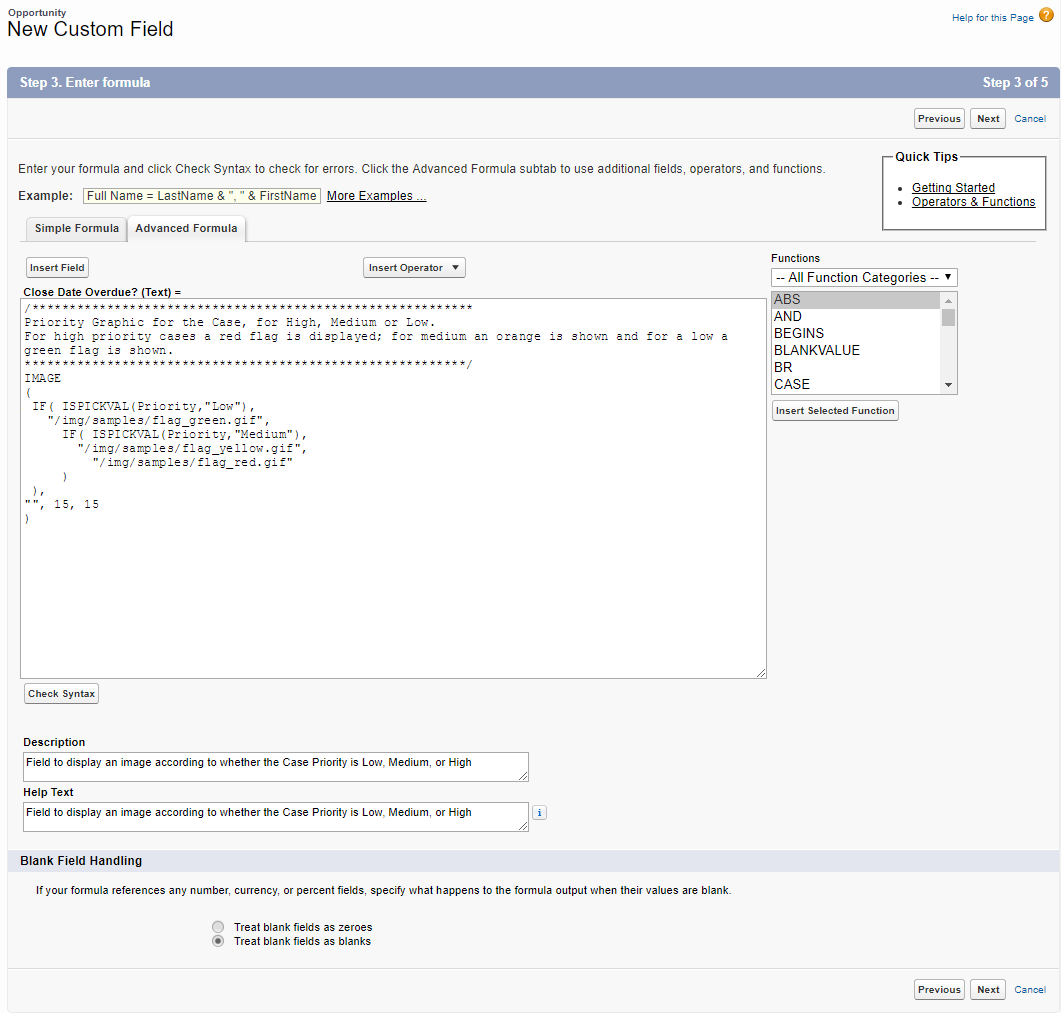
Task: Click the Check Syntax button
Action: pyautogui.click(x=61, y=694)
